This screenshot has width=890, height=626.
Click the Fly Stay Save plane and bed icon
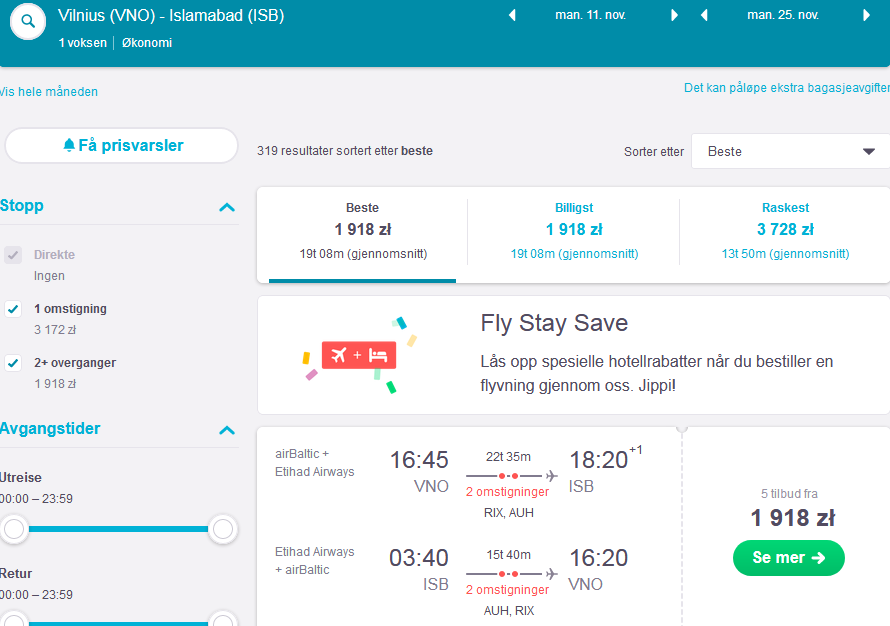click(359, 355)
